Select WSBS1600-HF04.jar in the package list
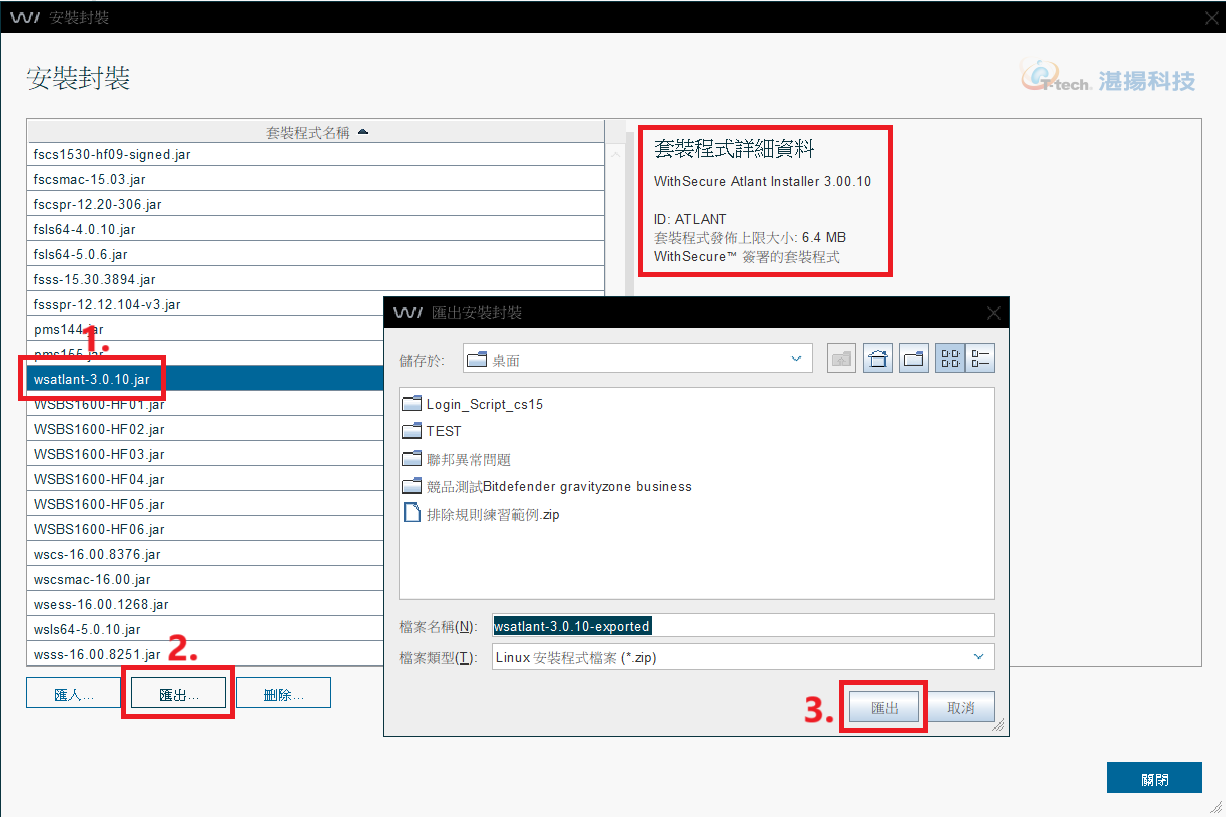The height and width of the screenshot is (817, 1226). 206,480
